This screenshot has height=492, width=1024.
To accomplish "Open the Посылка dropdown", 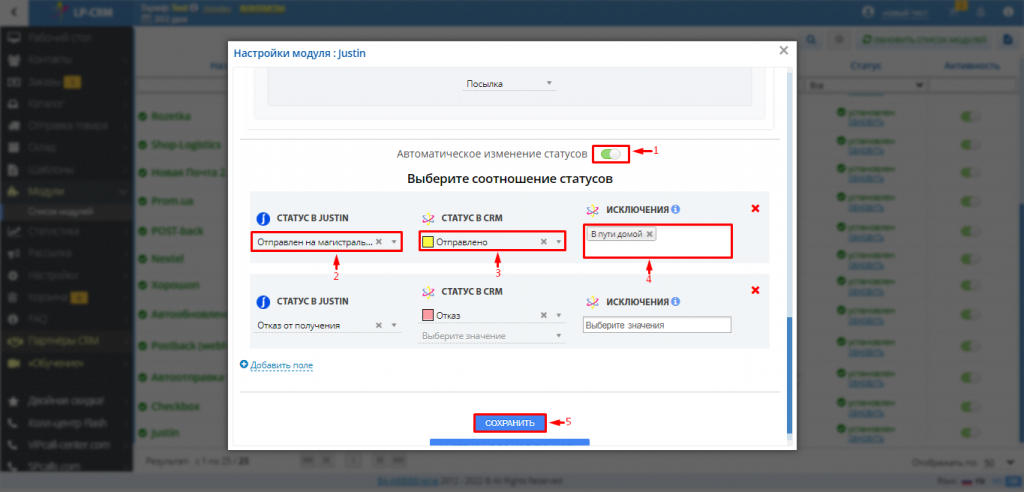I will (509, 84).
